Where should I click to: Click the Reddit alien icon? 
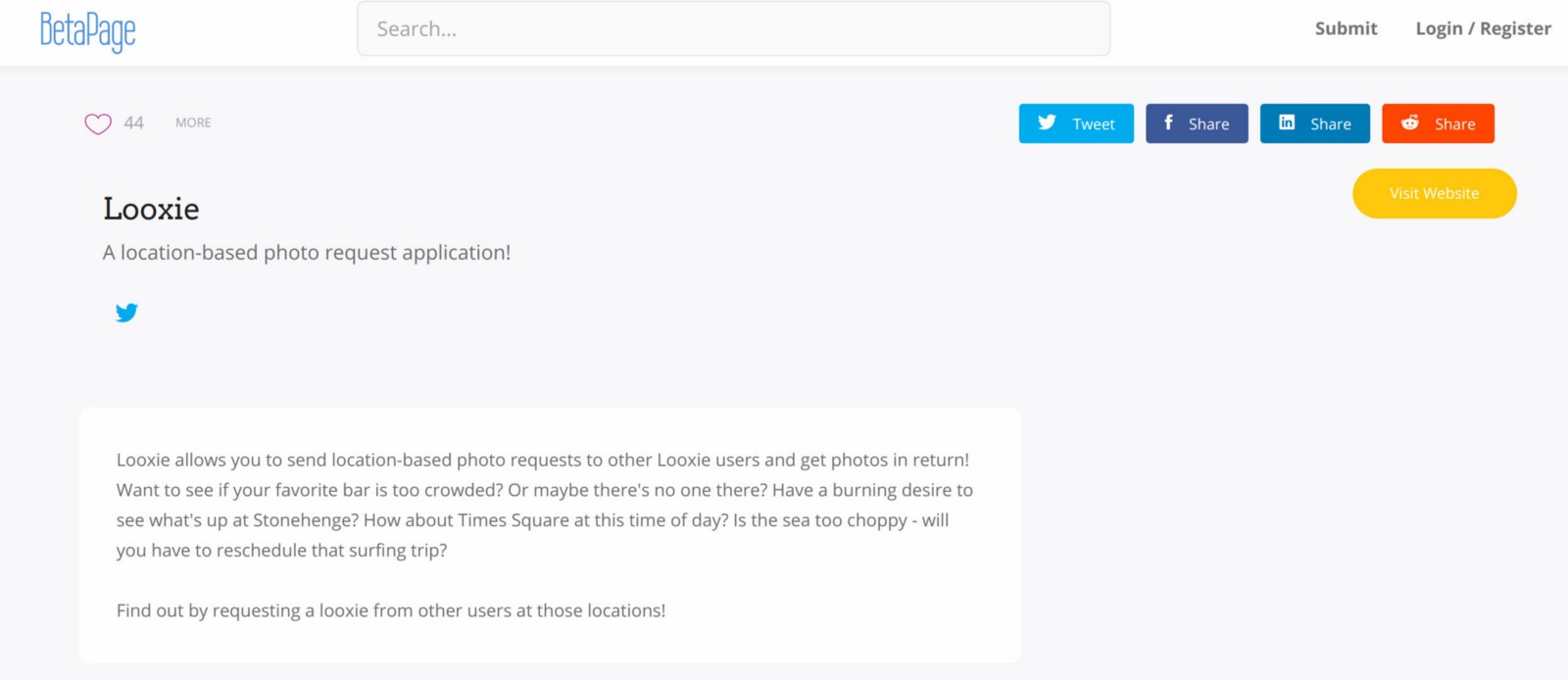tap(1410, 122)
